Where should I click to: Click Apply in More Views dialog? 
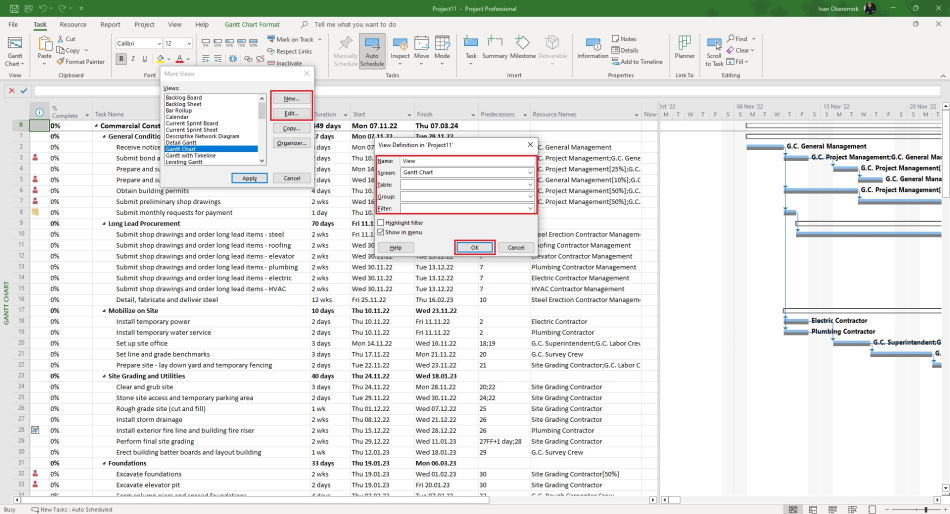[250, 178]
